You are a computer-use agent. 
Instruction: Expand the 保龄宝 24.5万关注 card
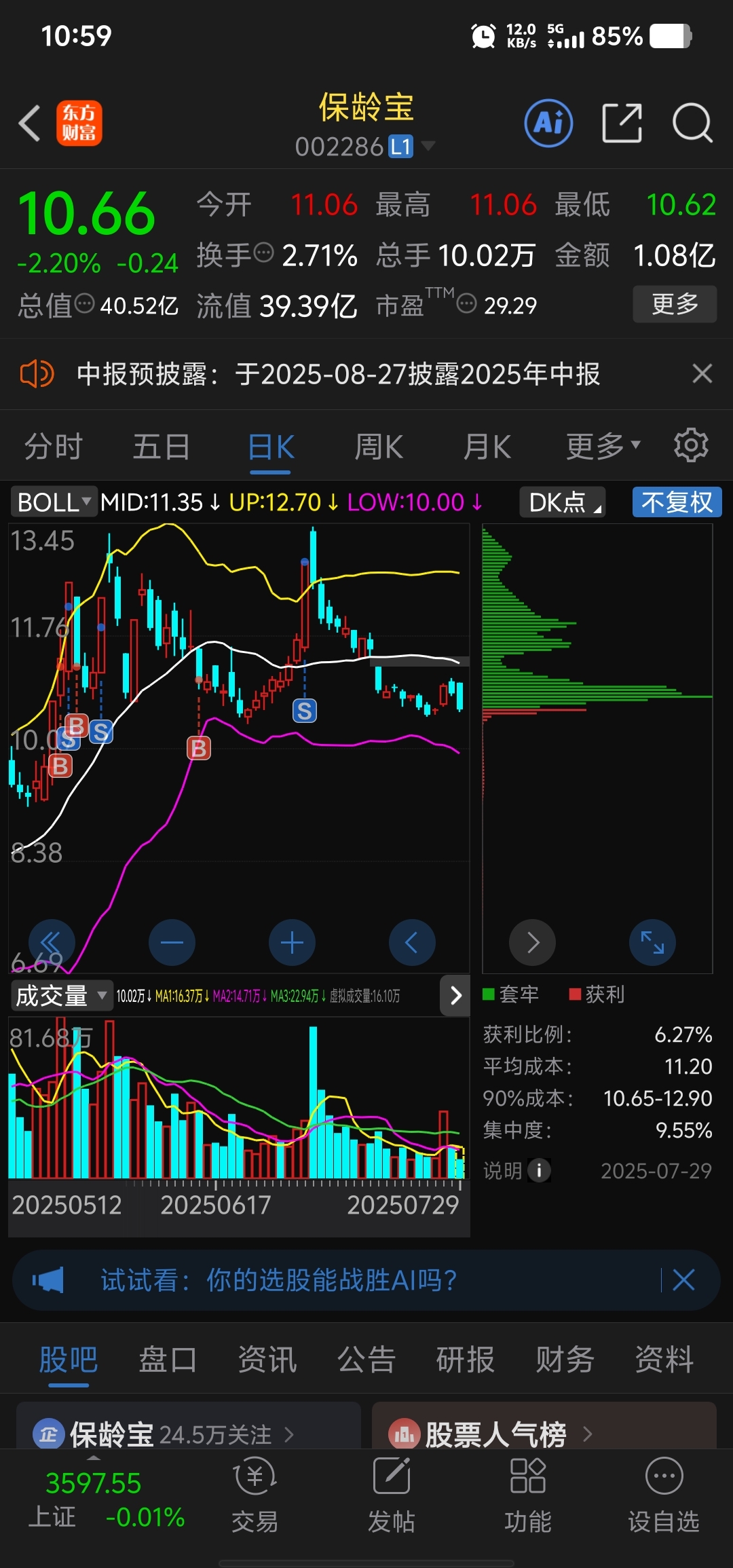[188, 1426]
